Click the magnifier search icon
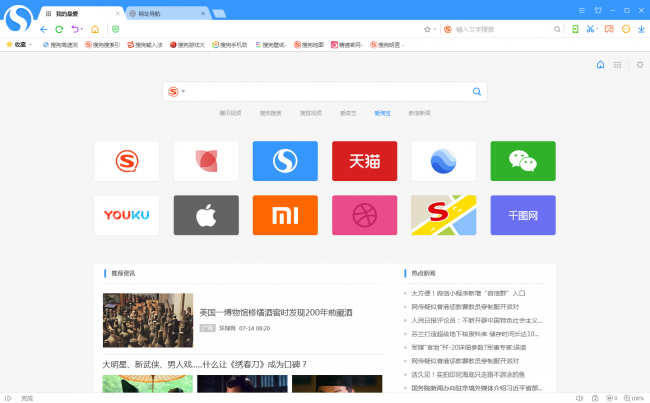Screen dimensions: 650x403 click(478, 92)
